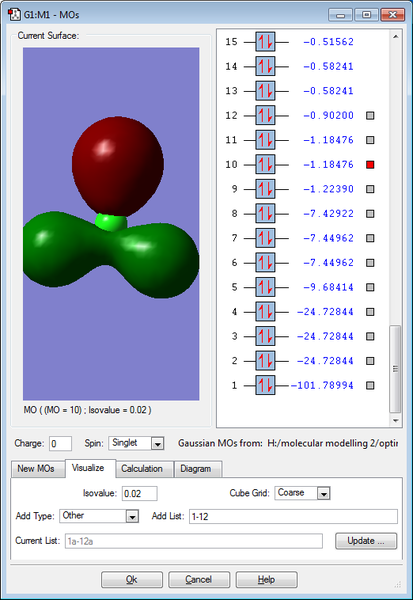Click the occupancy icon of orbital 2
The height and width of the screenshot is (600, 413).
point(265,361)
